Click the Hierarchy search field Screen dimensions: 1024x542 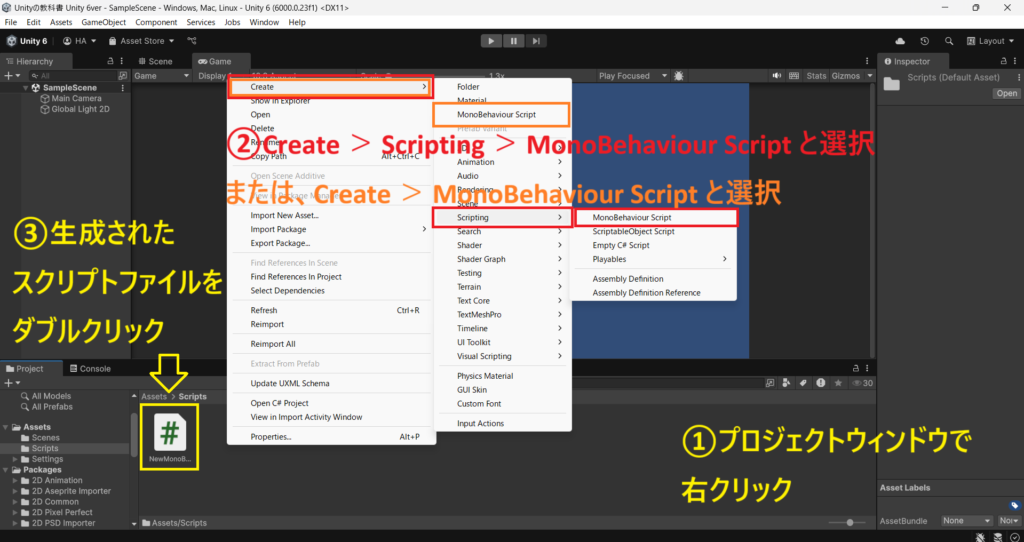pyautogui.click(x=71, y=76)
